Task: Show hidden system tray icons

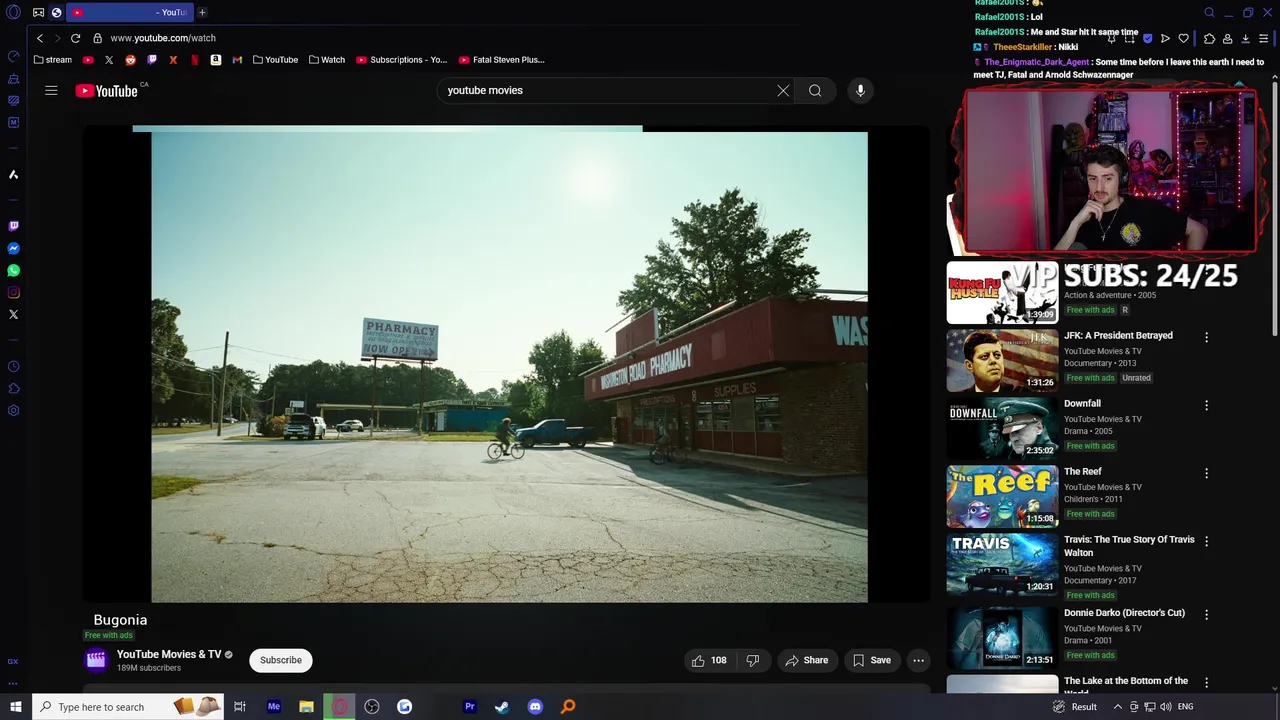Action: point(1117,707)
